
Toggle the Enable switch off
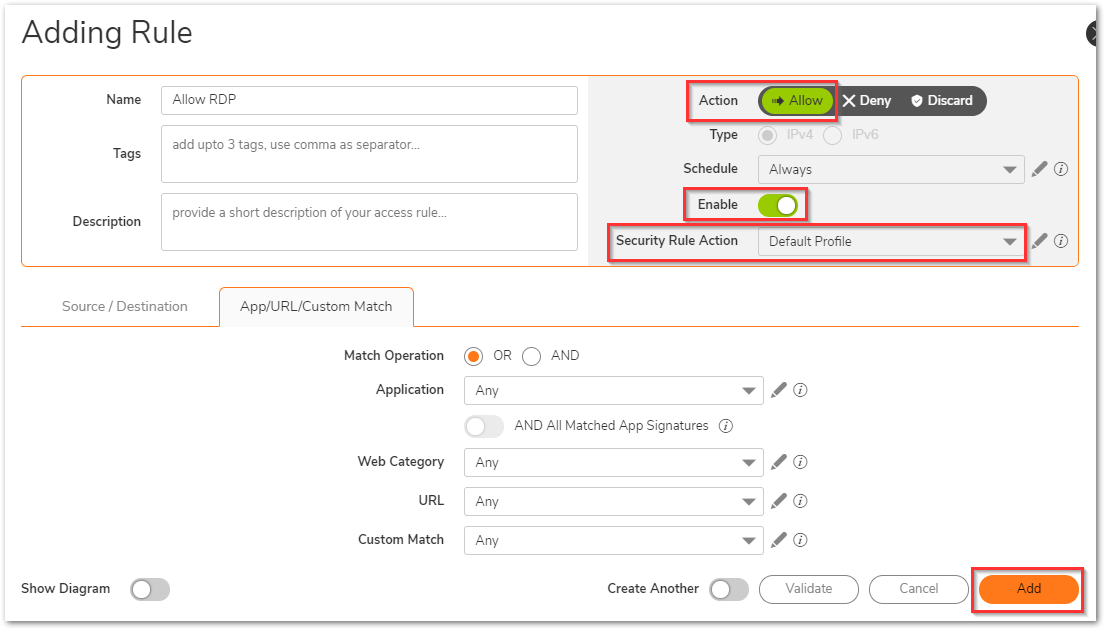tap(778, 205)
